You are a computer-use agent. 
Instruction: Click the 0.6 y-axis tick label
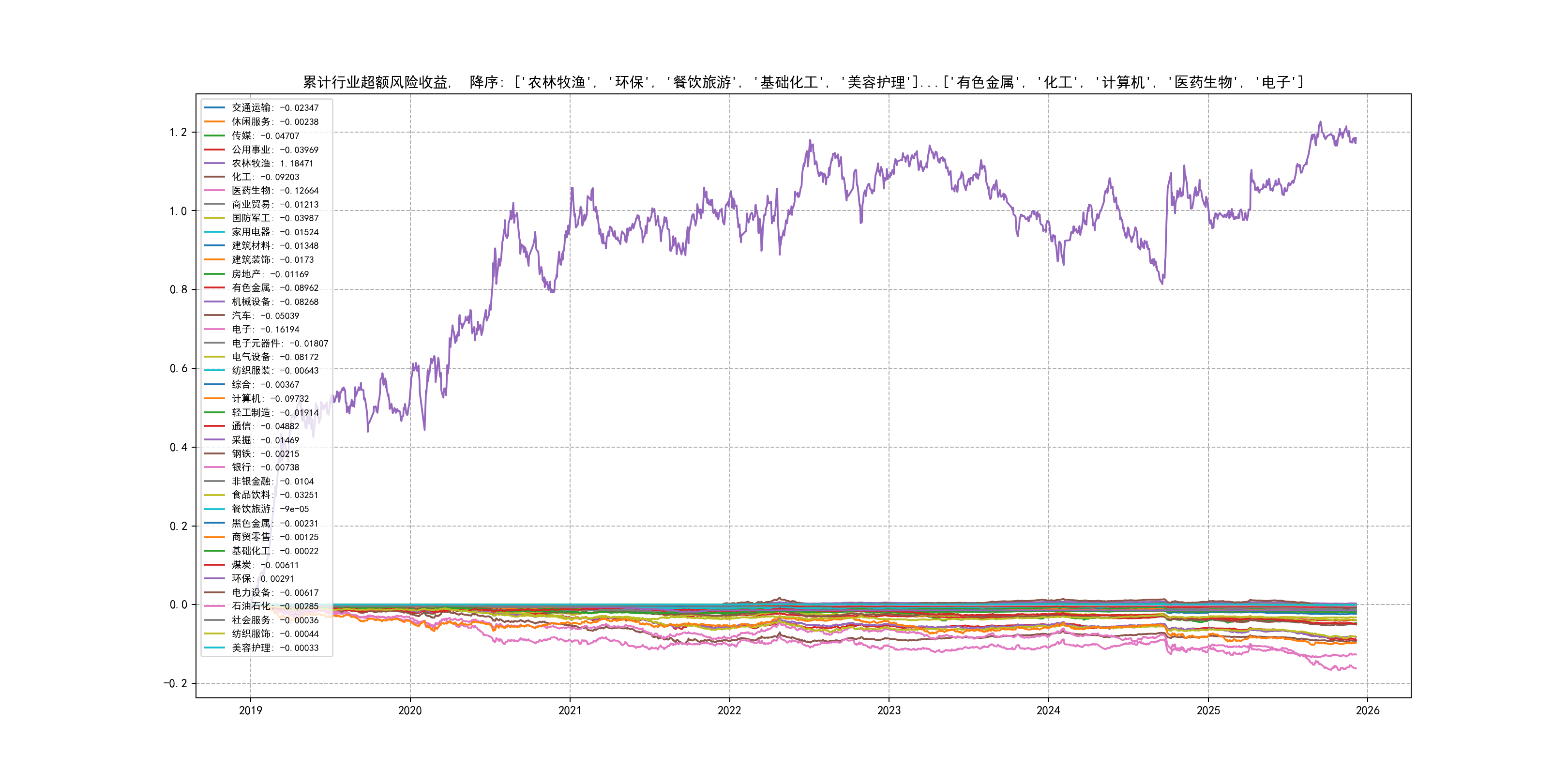click(178, 368)
